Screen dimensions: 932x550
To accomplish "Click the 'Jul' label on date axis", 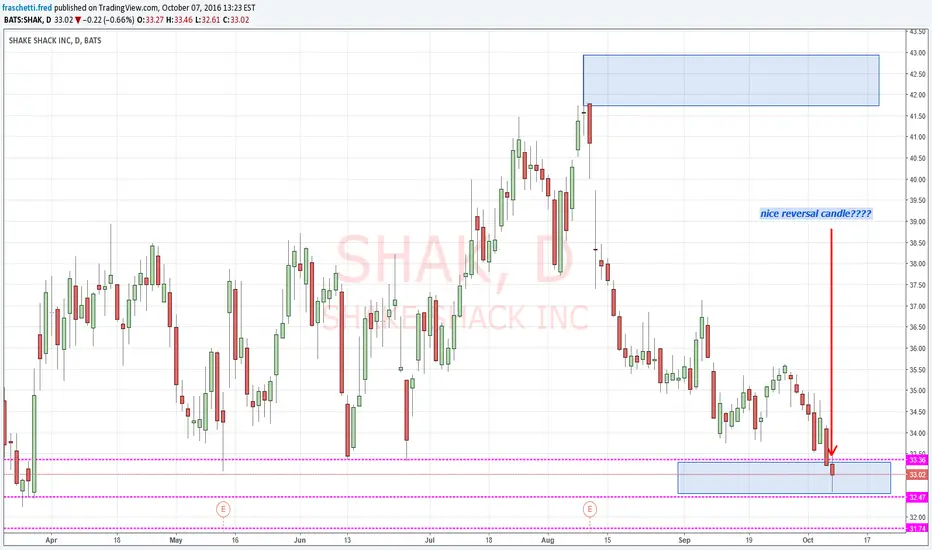I will click(x=430, y=540).
